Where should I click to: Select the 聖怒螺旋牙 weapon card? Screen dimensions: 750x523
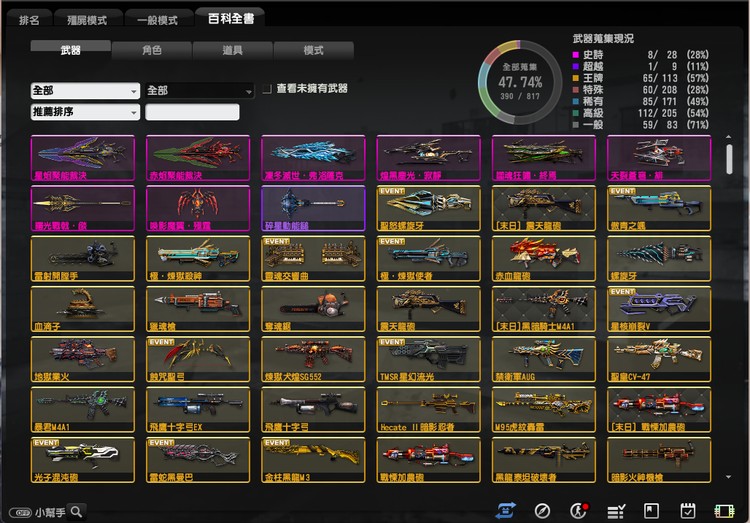429,209
